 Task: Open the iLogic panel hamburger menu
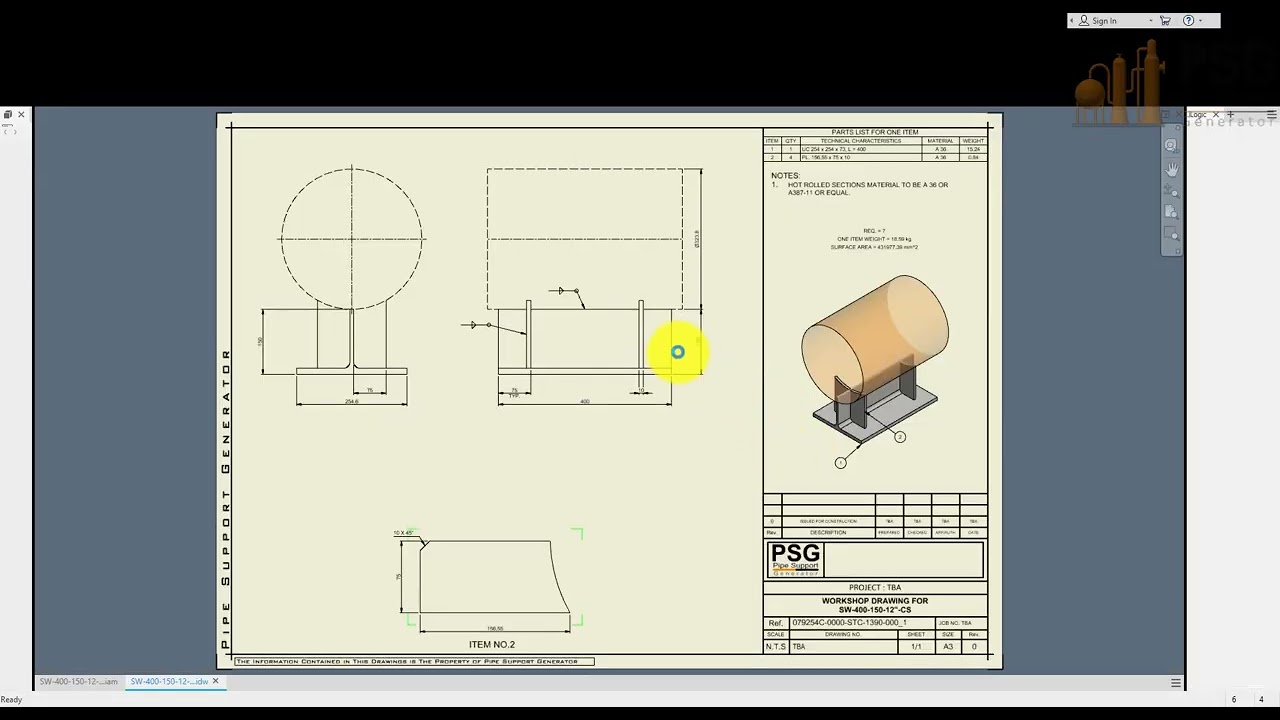(1271, 115)
